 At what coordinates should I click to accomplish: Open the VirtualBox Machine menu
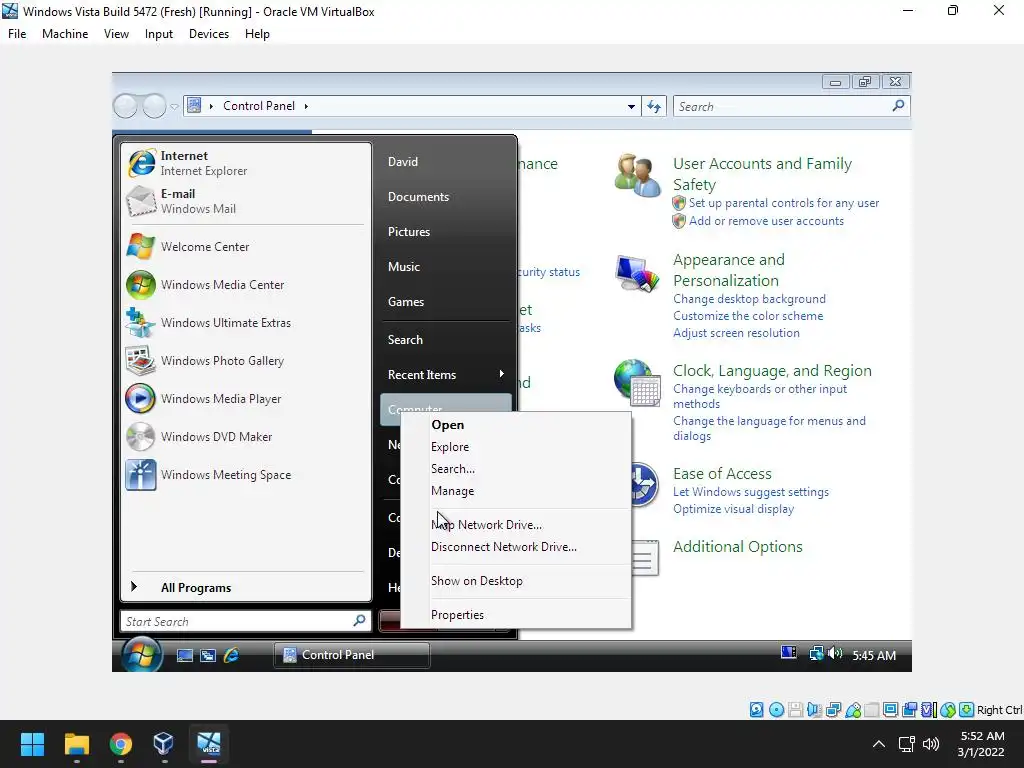click(65, 34)
